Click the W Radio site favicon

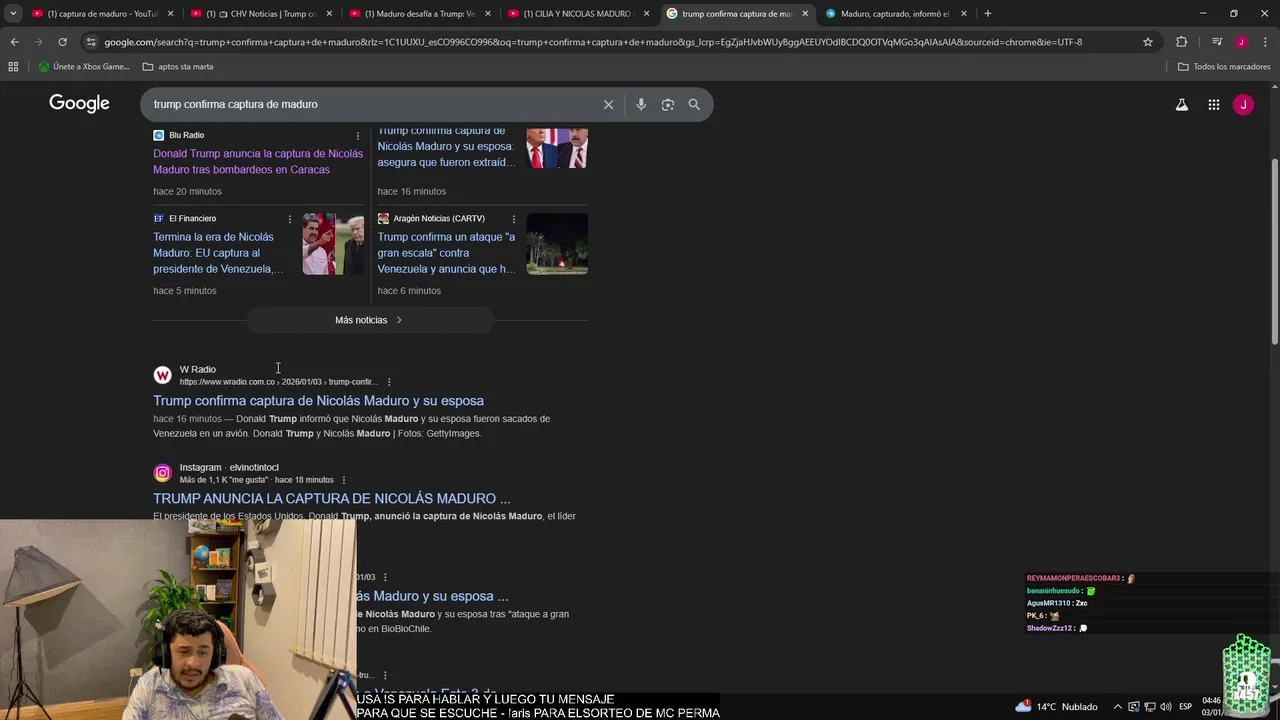[162, 375]
